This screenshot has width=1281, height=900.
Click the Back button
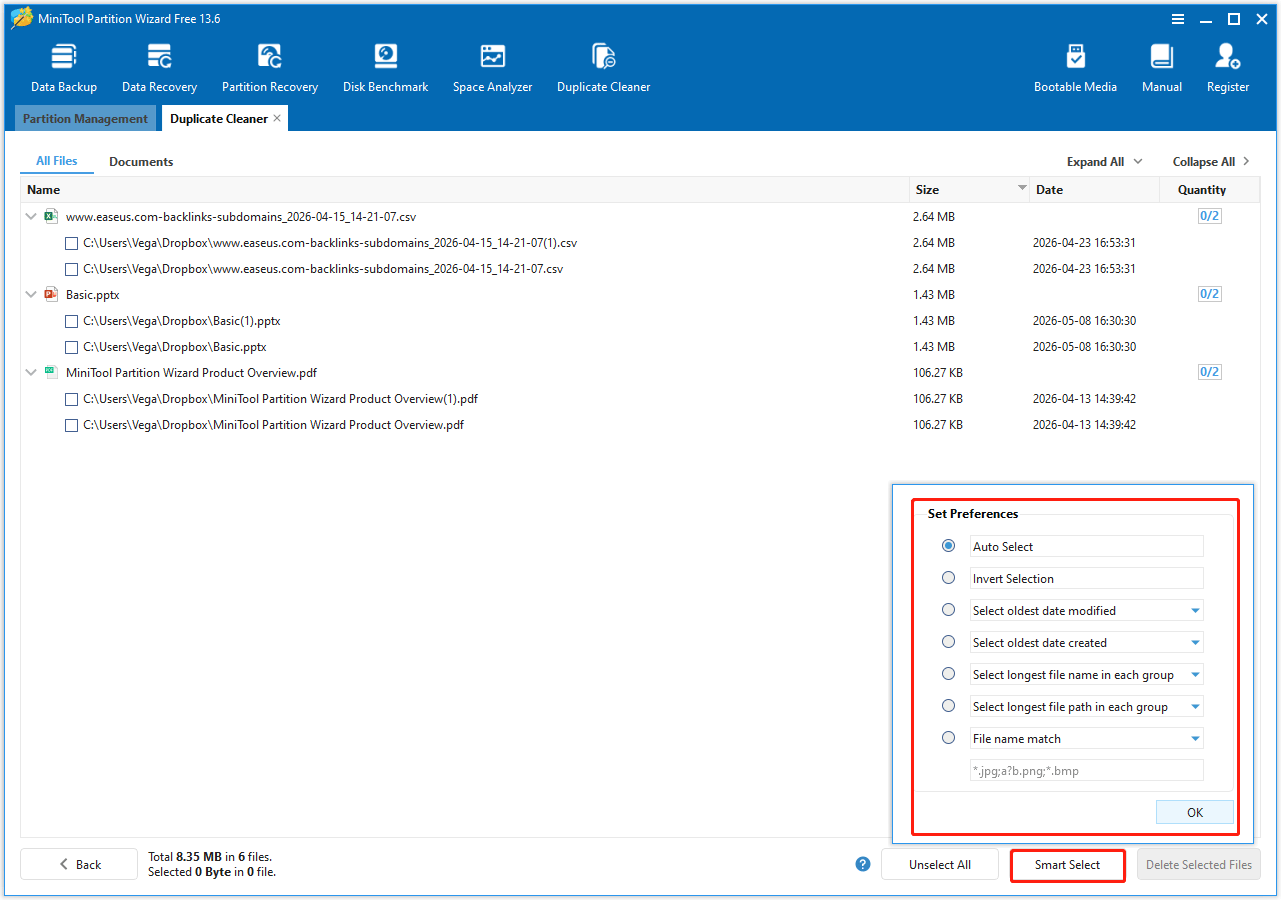pos(79,864)
